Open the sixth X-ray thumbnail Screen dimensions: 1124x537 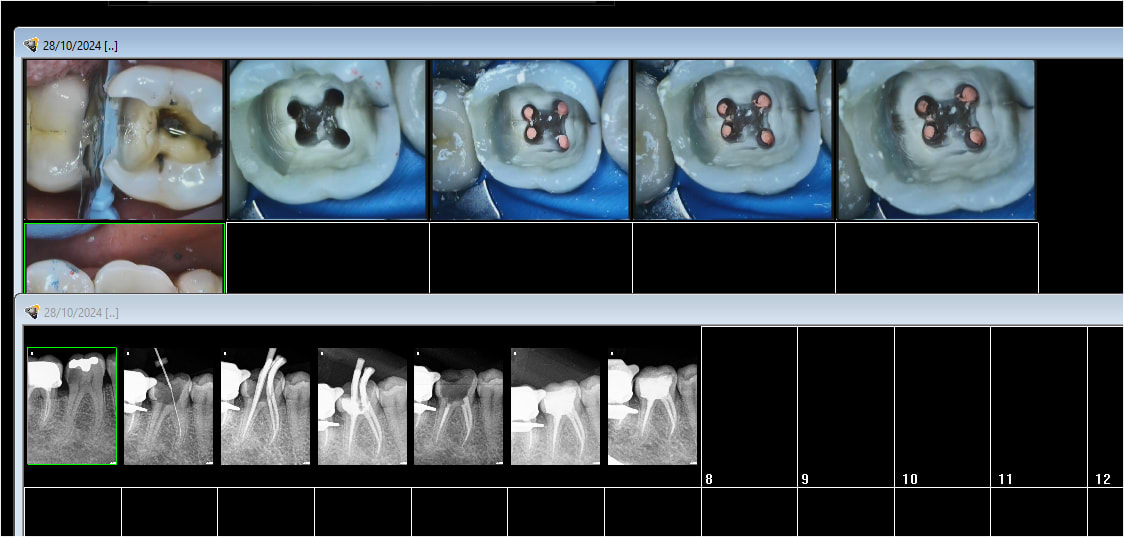556,406
